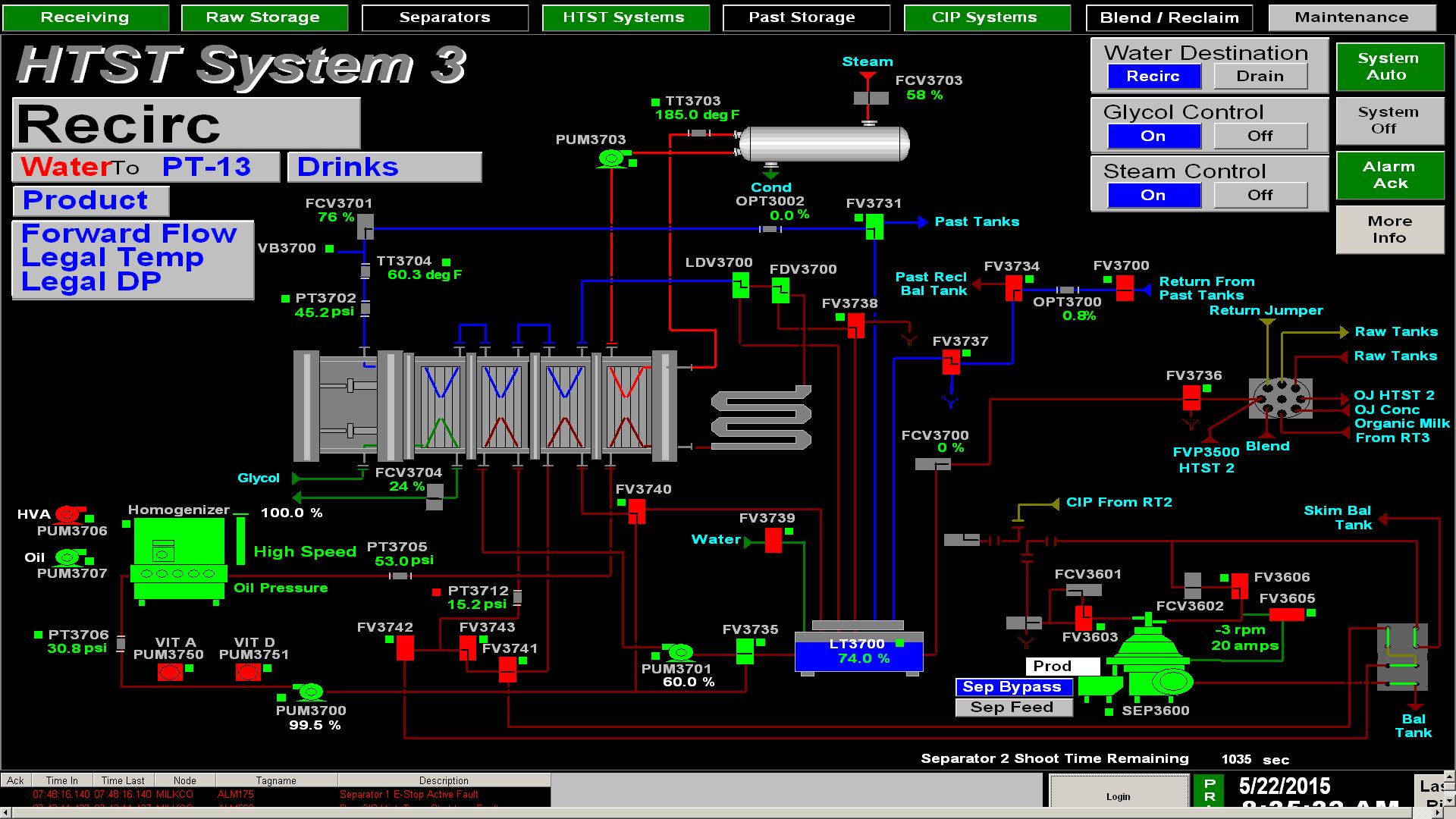Click the Tagname column header
Image resolution: width=1456 pixels, height=819 pixels.
276,780
